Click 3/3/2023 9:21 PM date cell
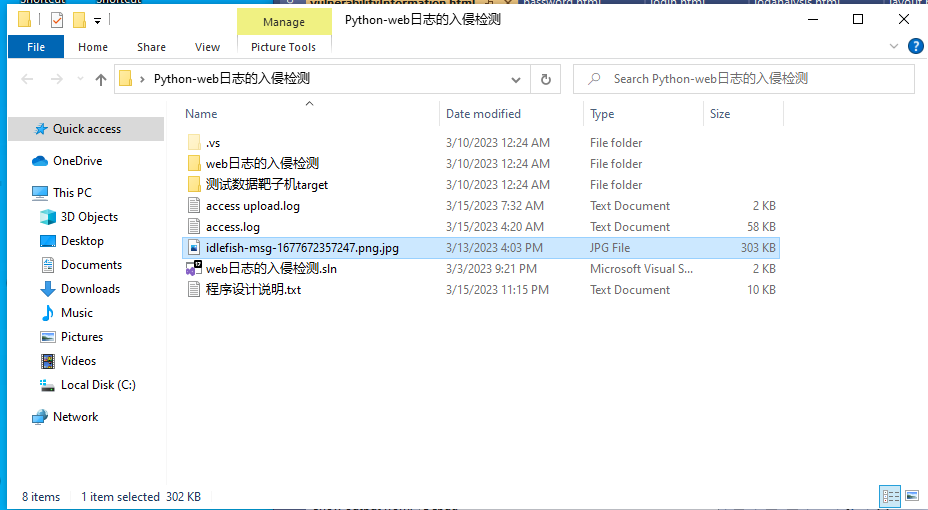Screen dimensions: 928x510 (x=491, y=269)
